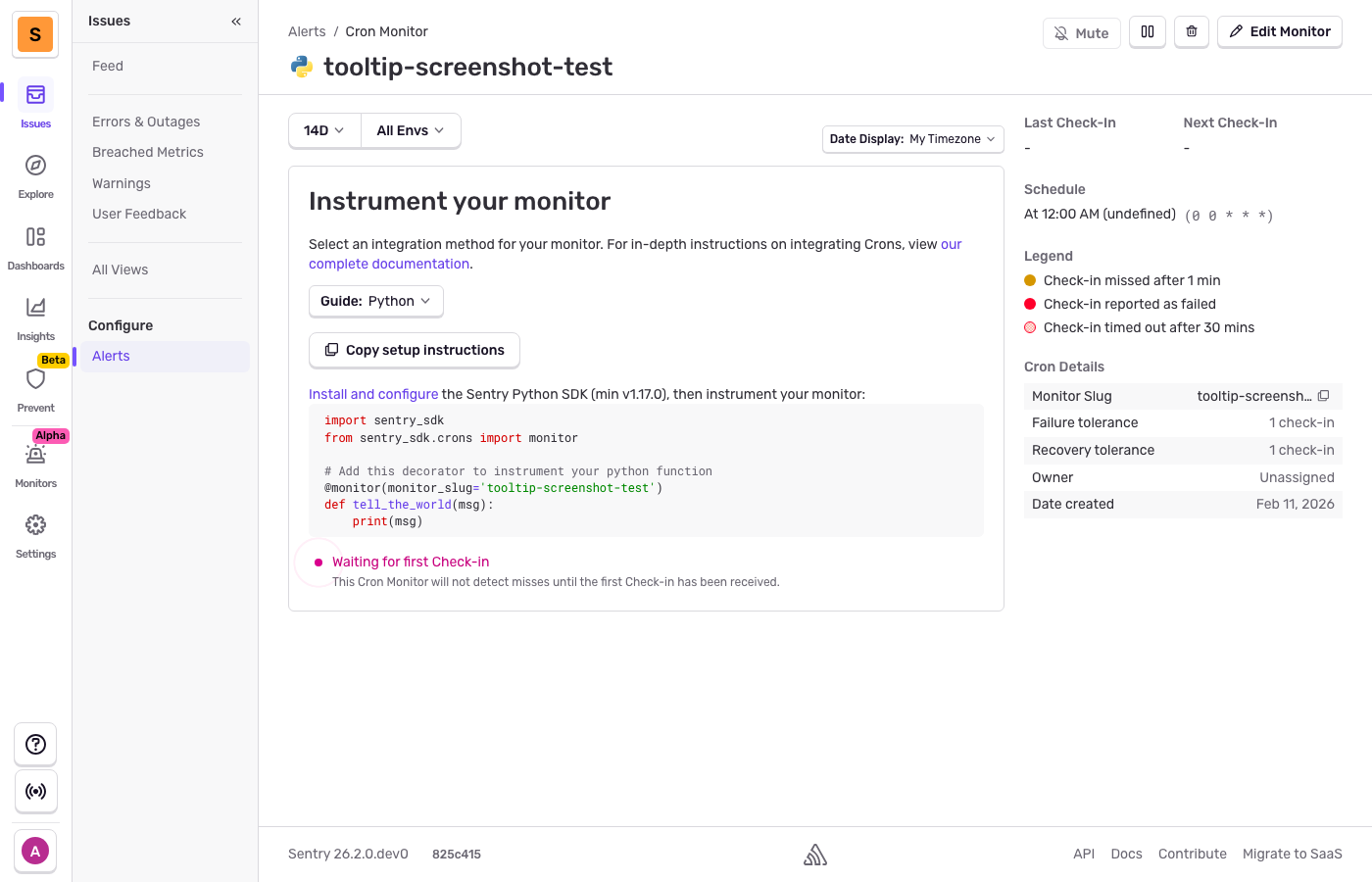Click the user avatar at bottom left
The image size is (1372, 882).
coord(35,851)
